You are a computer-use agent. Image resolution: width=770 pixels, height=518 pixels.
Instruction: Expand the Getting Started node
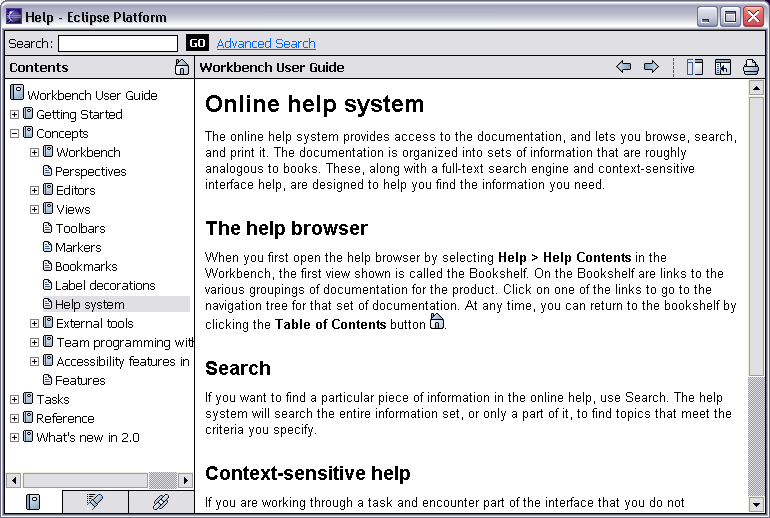(14, 114)
